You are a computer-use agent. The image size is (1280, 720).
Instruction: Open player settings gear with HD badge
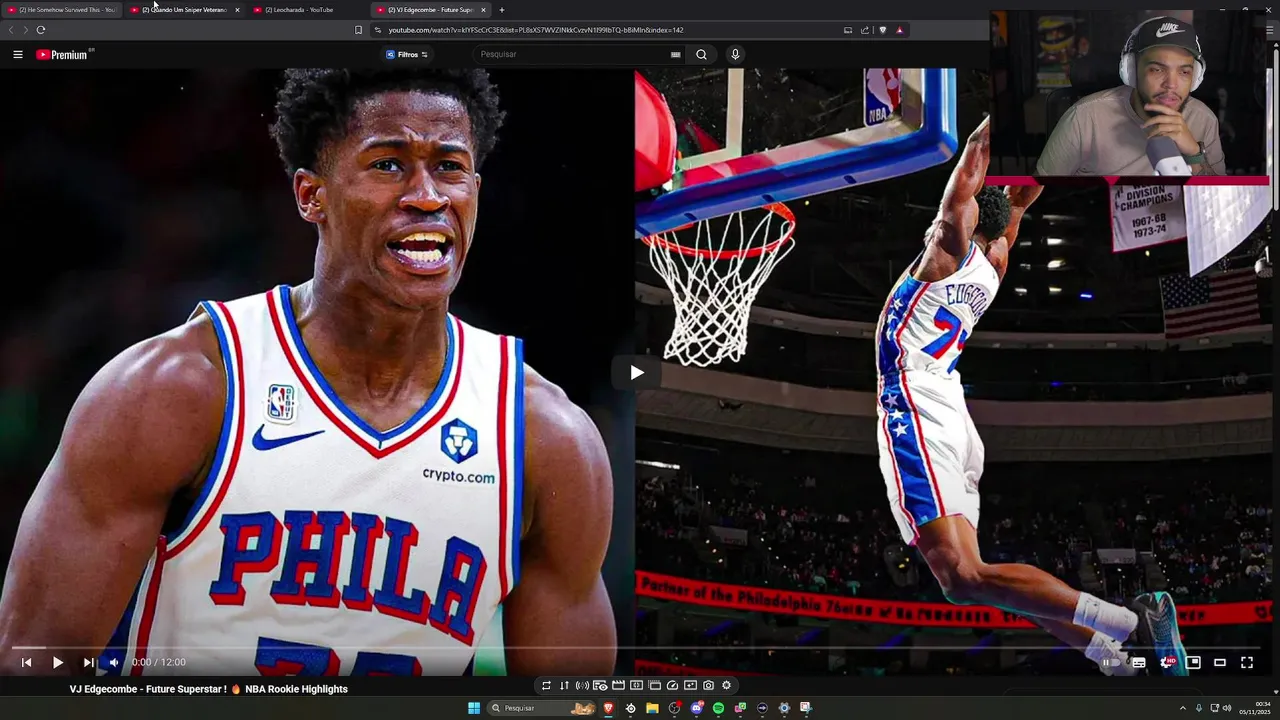(x=1167, y=662)
